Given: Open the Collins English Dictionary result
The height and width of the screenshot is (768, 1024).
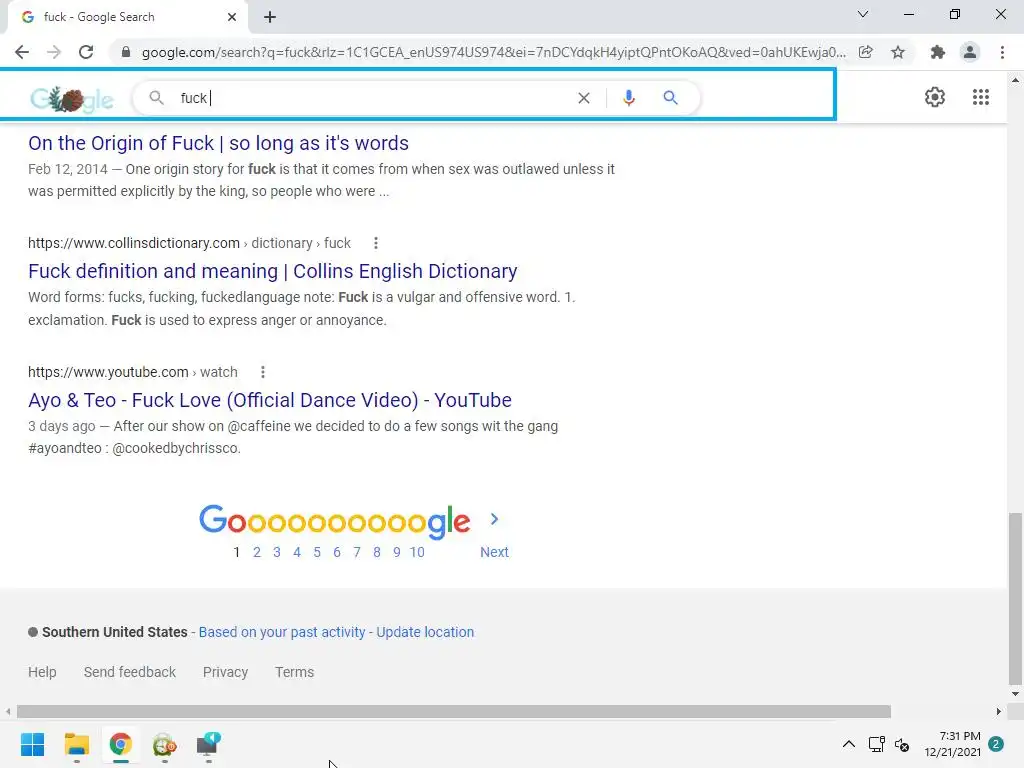Looking at the screenshot, I should [x=272, y=271].
